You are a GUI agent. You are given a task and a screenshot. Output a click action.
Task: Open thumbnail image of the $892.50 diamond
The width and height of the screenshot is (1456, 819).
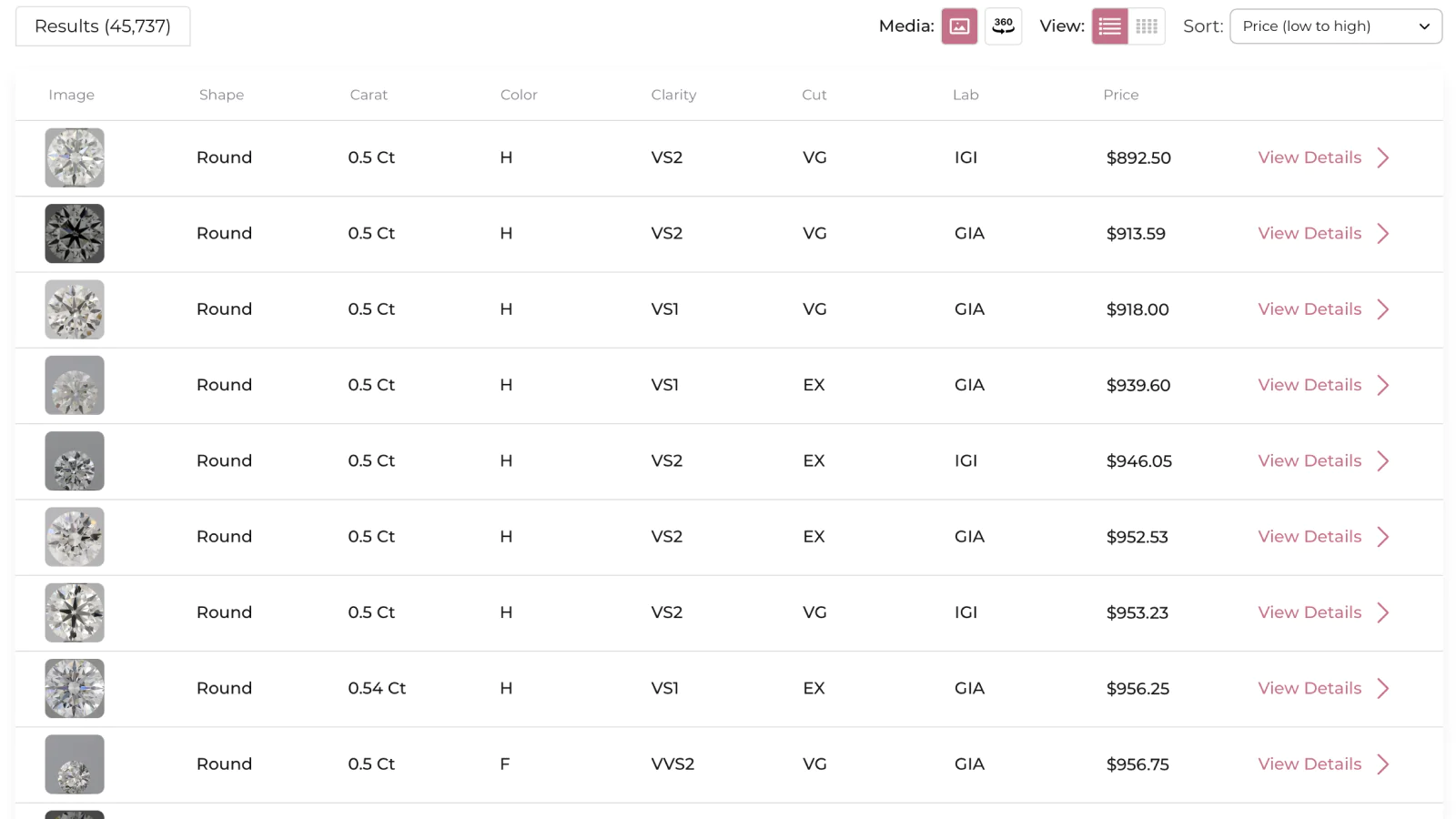[75, 157]
